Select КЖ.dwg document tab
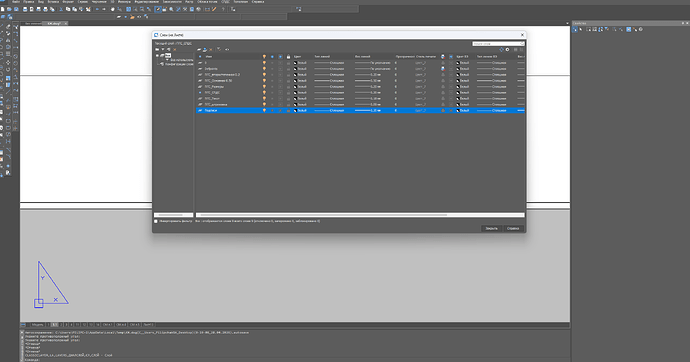Screen dimensions: 690x362 (54, 23)
